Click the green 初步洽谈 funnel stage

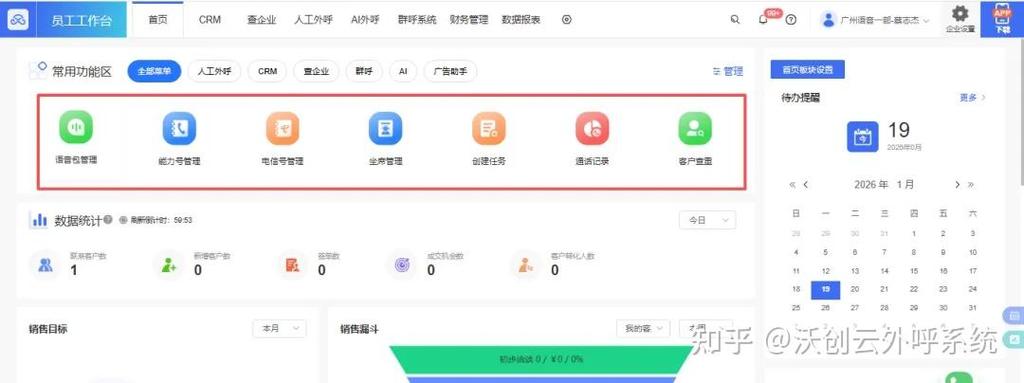pos(541,359)
